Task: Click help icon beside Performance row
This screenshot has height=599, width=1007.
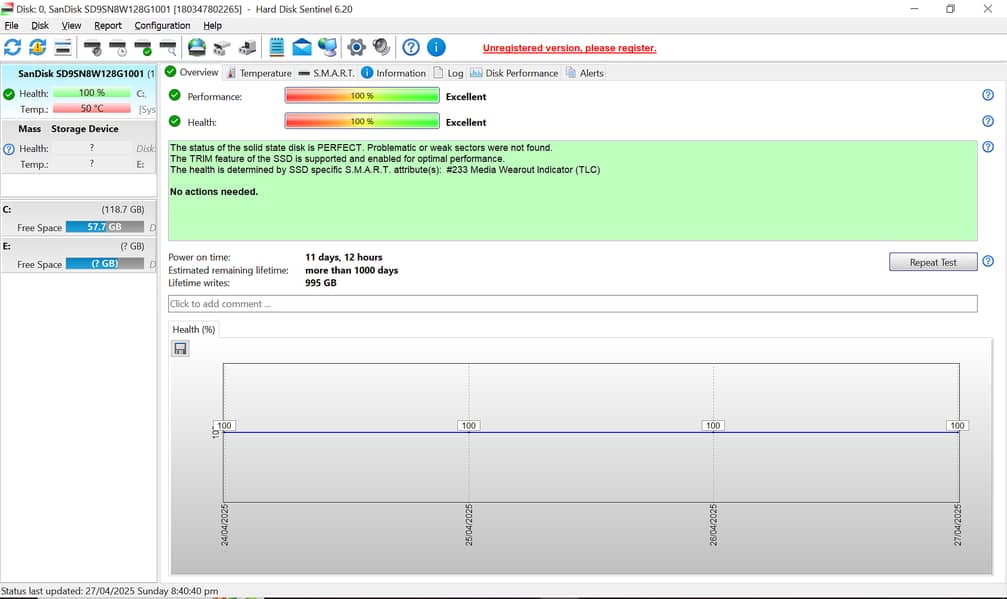Action: click(988, 95)
